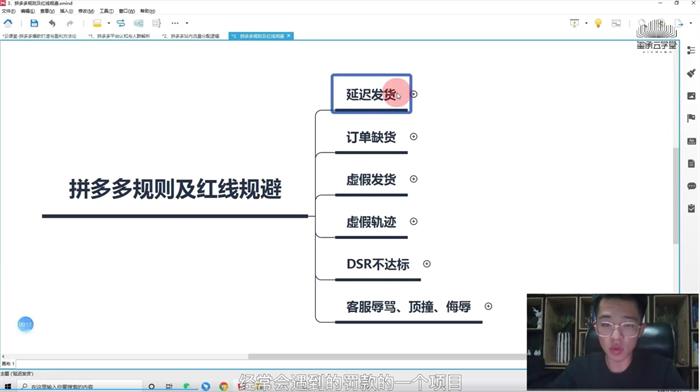Open the Edit menu, second in the menu bar
Viewport: 700px width, 392px height.
pos(27,11)
